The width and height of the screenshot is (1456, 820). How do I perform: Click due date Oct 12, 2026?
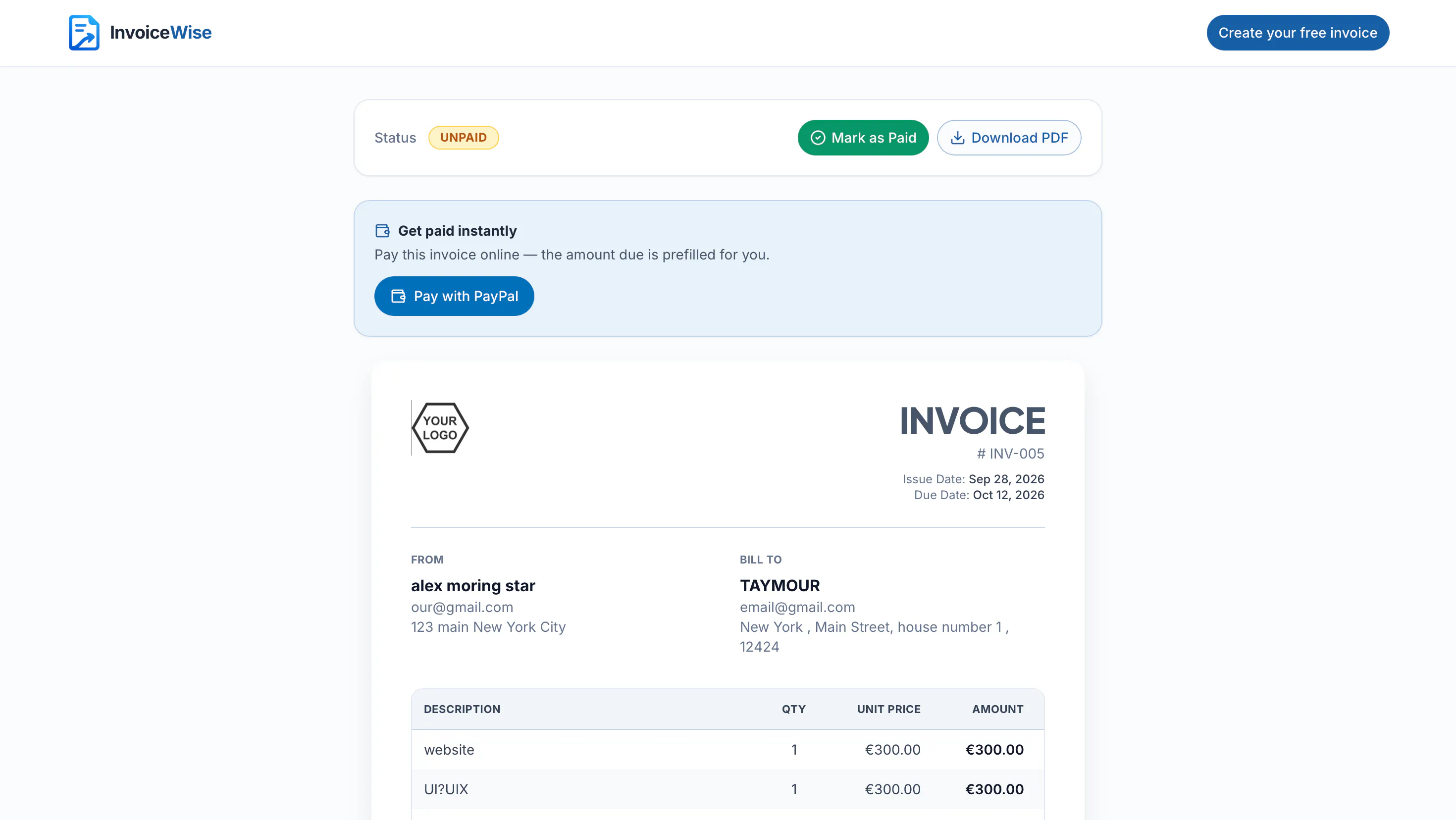pos(1008,495)
